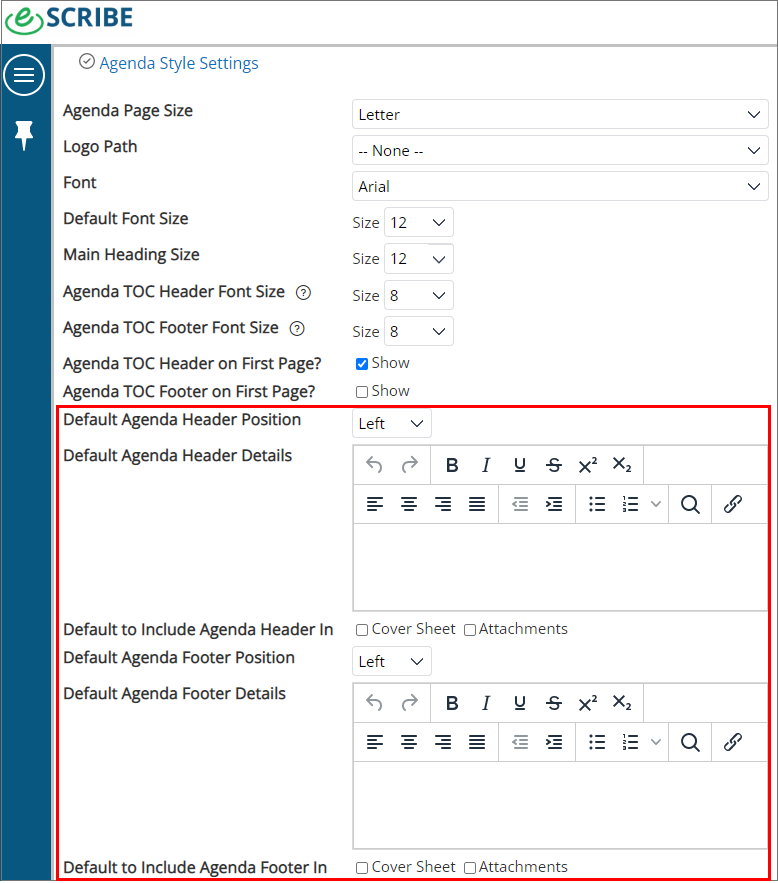
Task: Toggle underline in the Header Details editor
Action: pyautogui.click(x=520, y=465)
